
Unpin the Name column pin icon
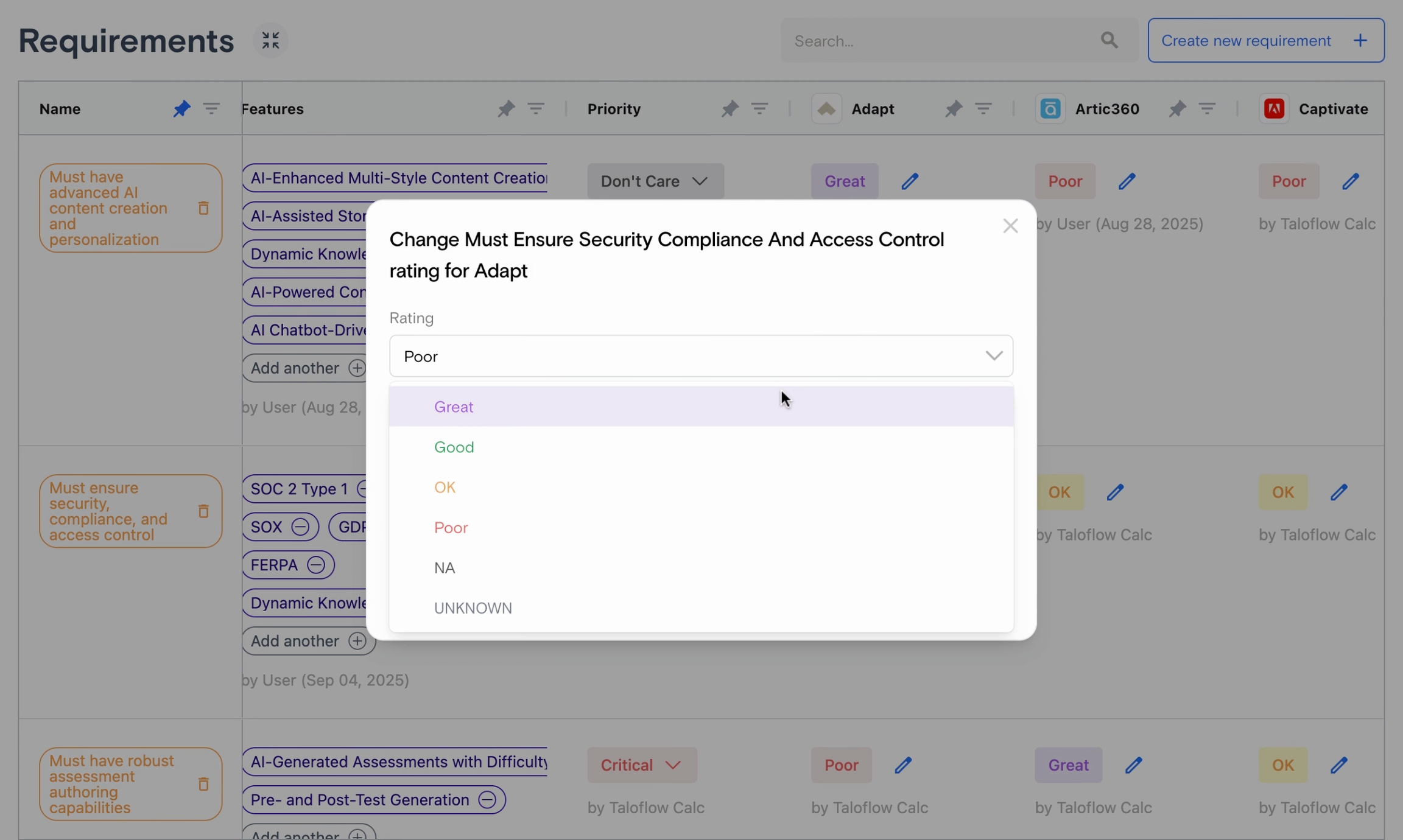181,109
